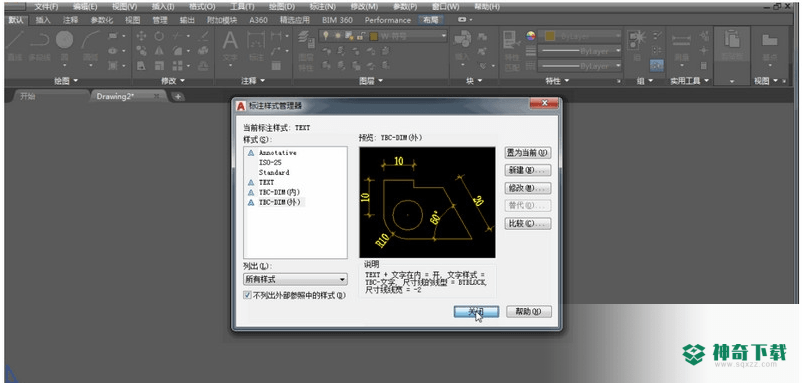Switch to the A360 ribbon tab
The height and width of the screenshot is (383, 802).
[258, 20]
